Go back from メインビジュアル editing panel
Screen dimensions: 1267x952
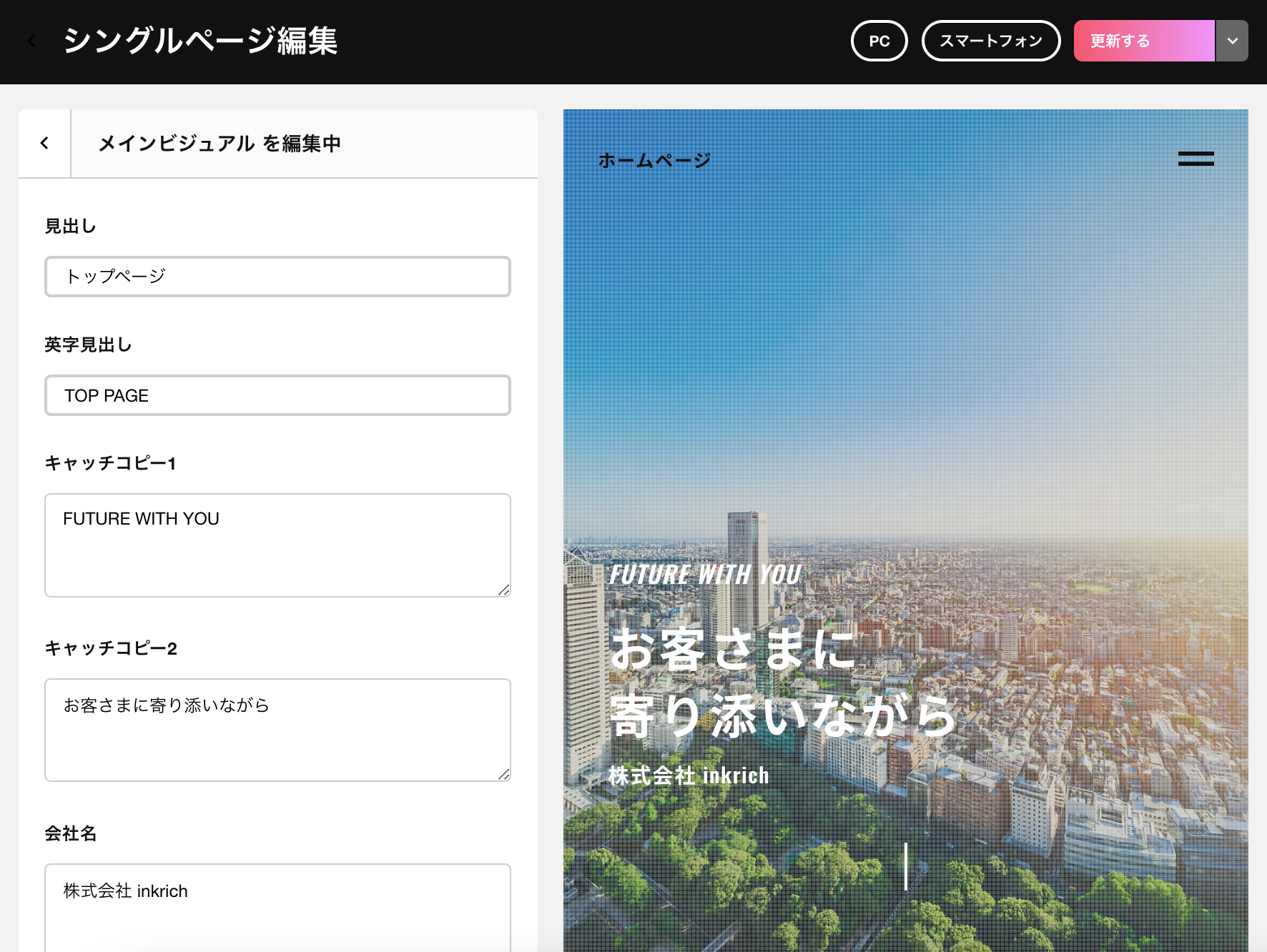tap(44, 143)
